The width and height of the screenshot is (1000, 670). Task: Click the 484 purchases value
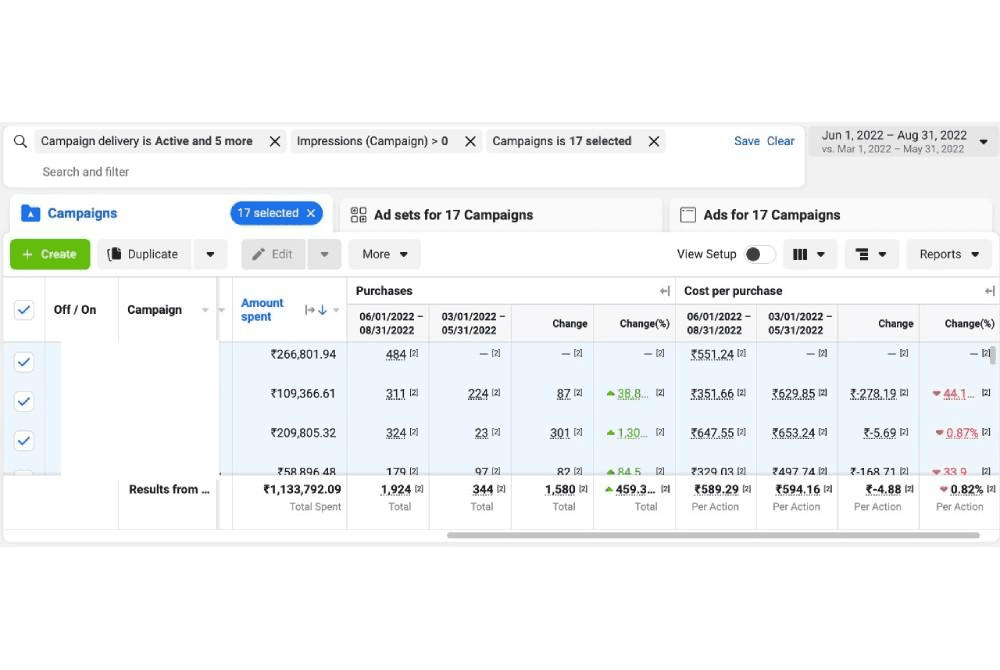[395, 354]
